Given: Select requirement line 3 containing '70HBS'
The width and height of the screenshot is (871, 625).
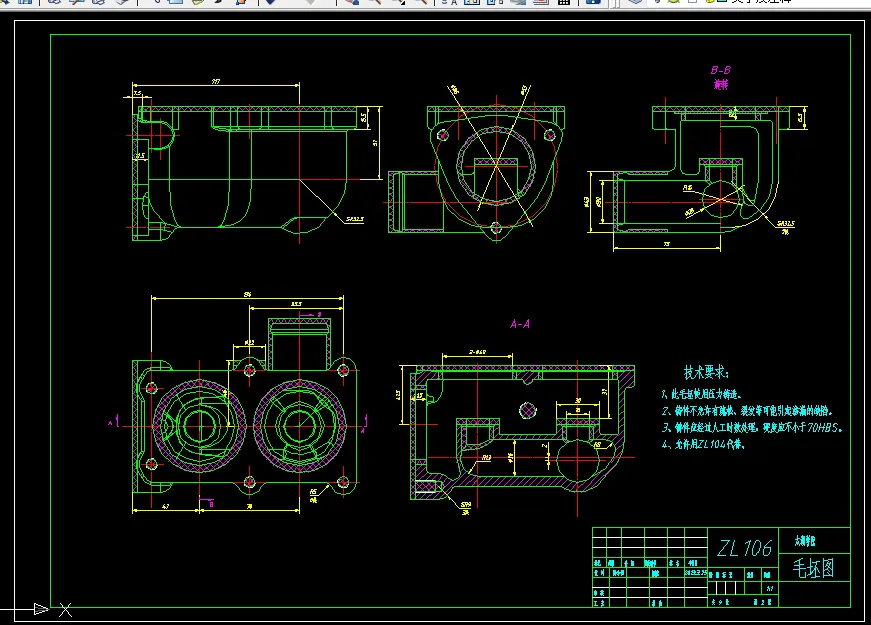Looking at the screenshot, I should point(752,428).
